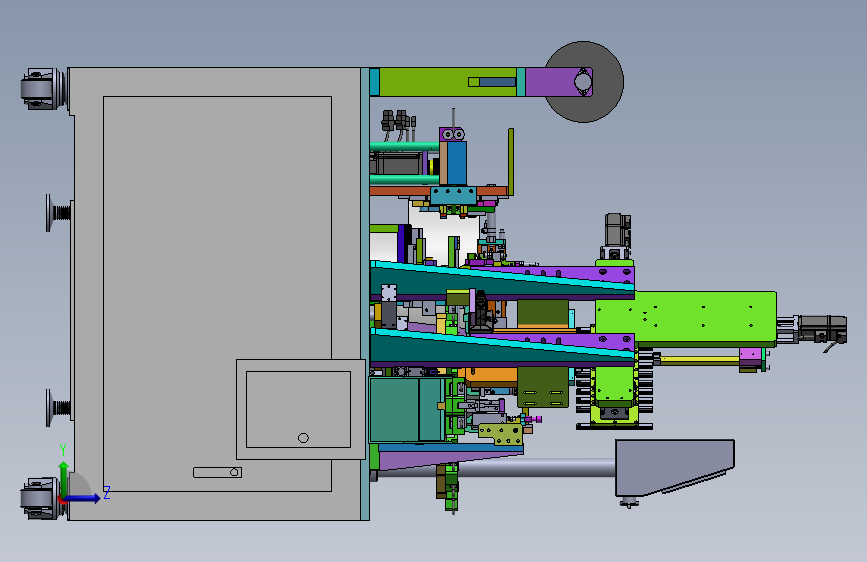Click the tall blue block near the sensors

[x=457, y=163]
